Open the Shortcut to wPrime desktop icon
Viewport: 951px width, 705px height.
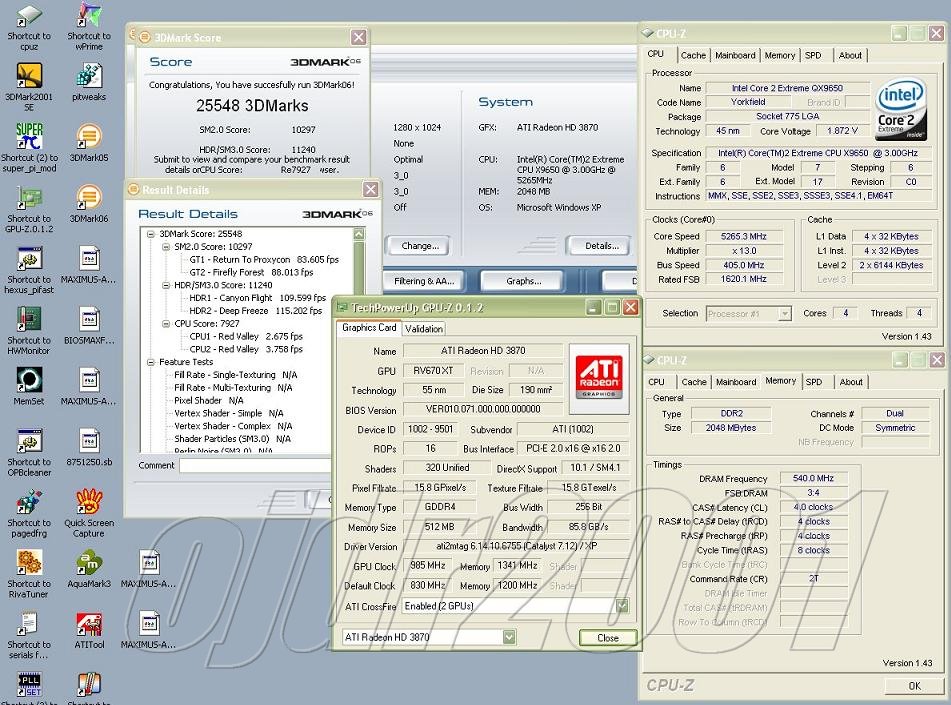tap(89, 27)
